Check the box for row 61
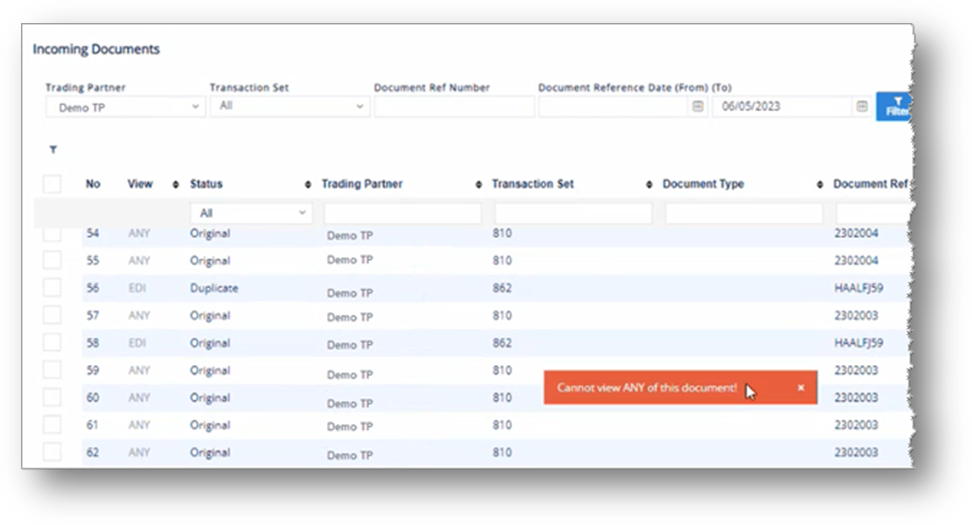 tap(52, 425)
